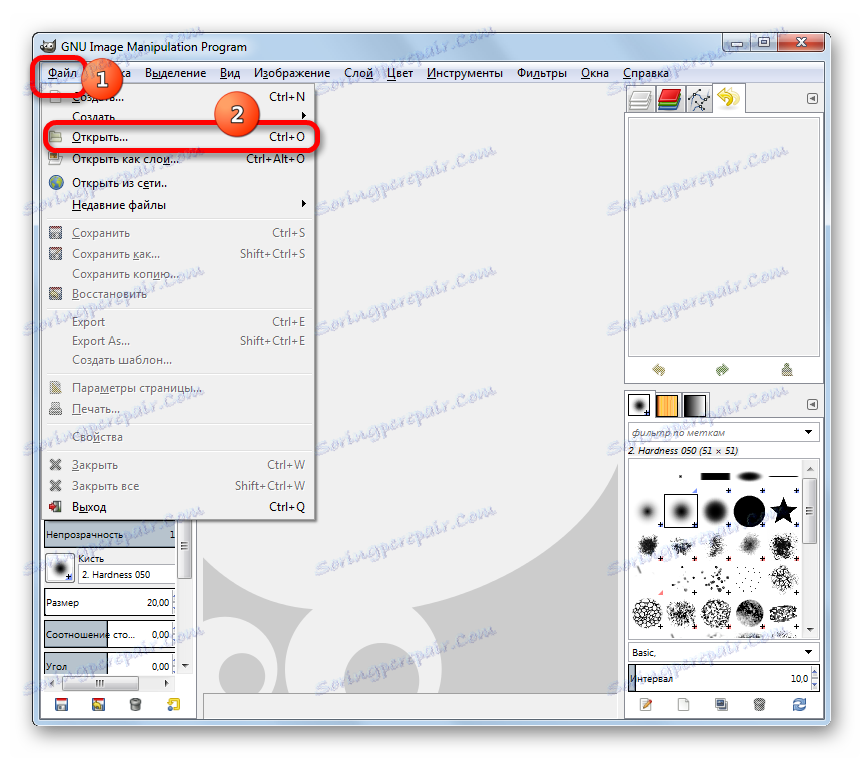Open the 'фильтр по меткам' dropdown
This screenshot has height=759, width=864.
[808, 432]
